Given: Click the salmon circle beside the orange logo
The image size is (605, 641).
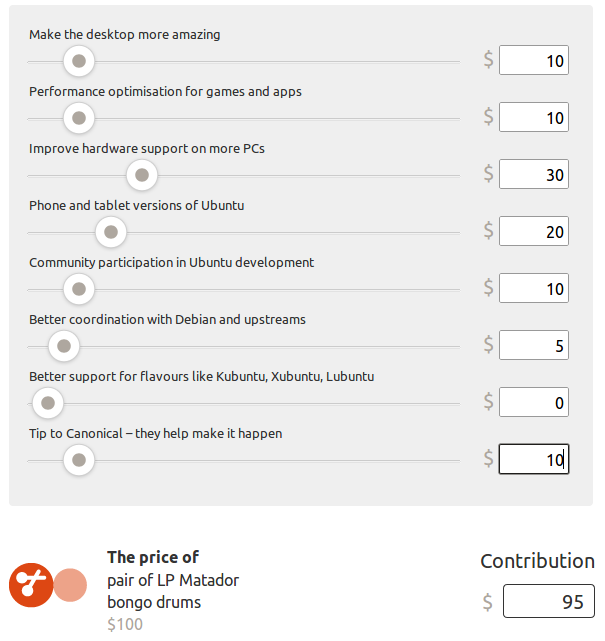Looking at the screenshot, I should 70,585.
